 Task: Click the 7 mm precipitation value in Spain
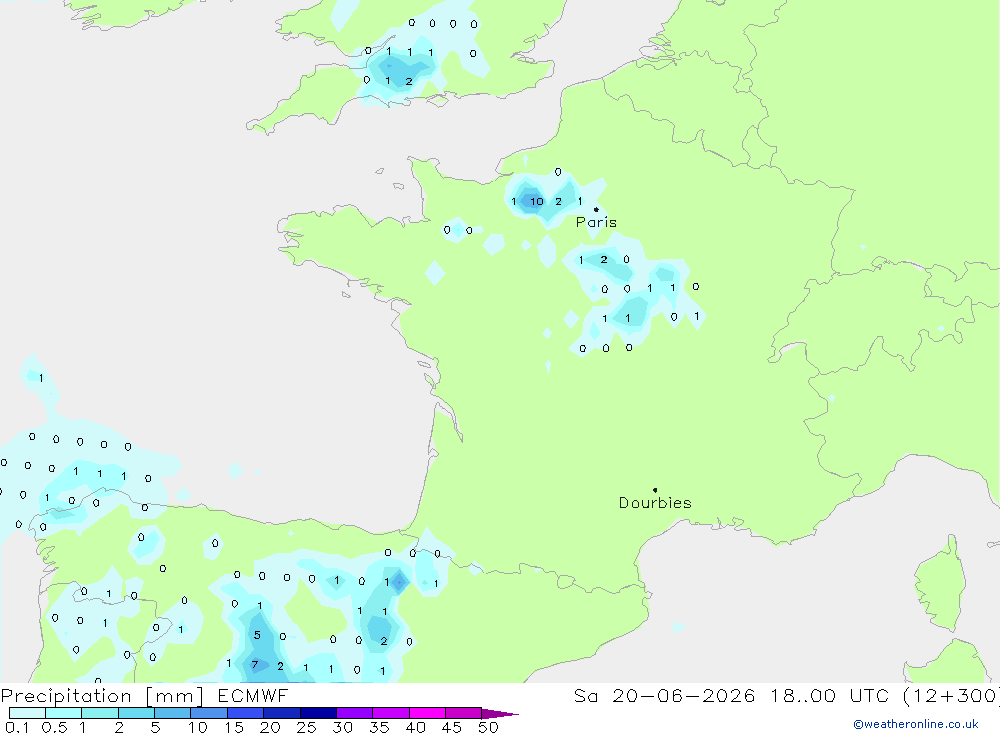(254, 665)
